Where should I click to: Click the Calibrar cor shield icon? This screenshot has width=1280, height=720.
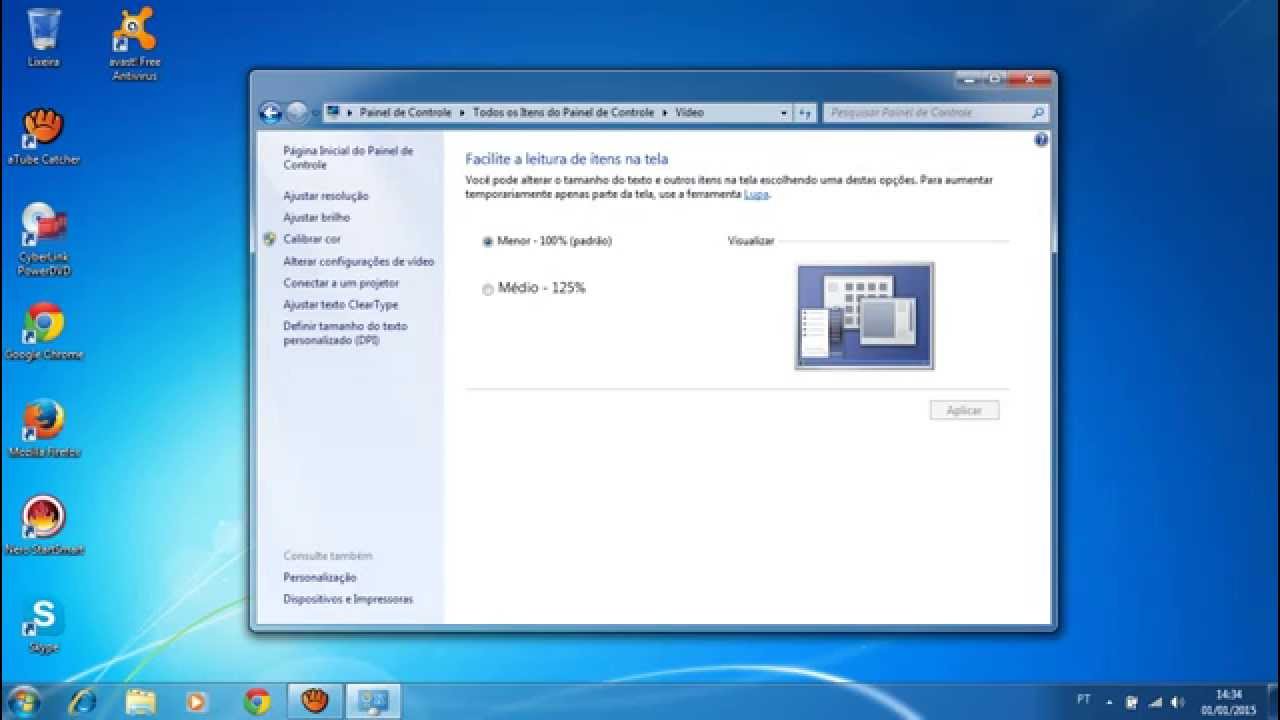pyautogui.click(x=270, y=239)
